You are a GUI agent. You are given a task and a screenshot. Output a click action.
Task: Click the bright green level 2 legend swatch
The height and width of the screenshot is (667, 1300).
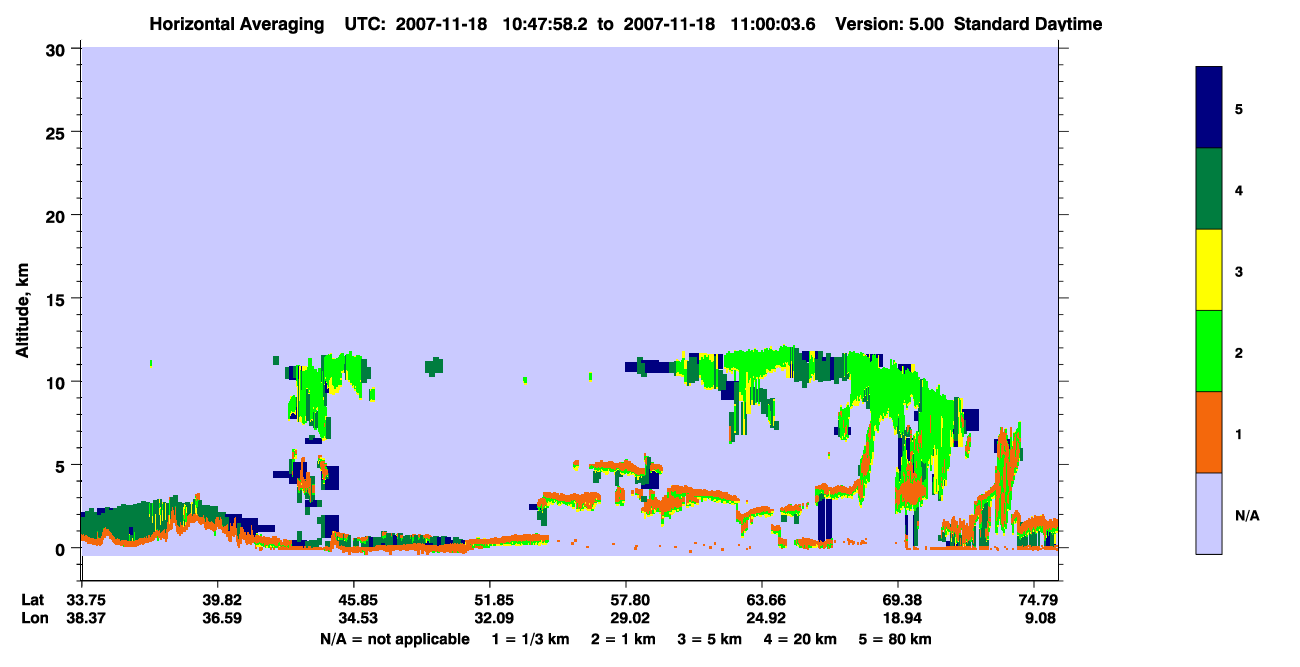tap(1209, 351)
